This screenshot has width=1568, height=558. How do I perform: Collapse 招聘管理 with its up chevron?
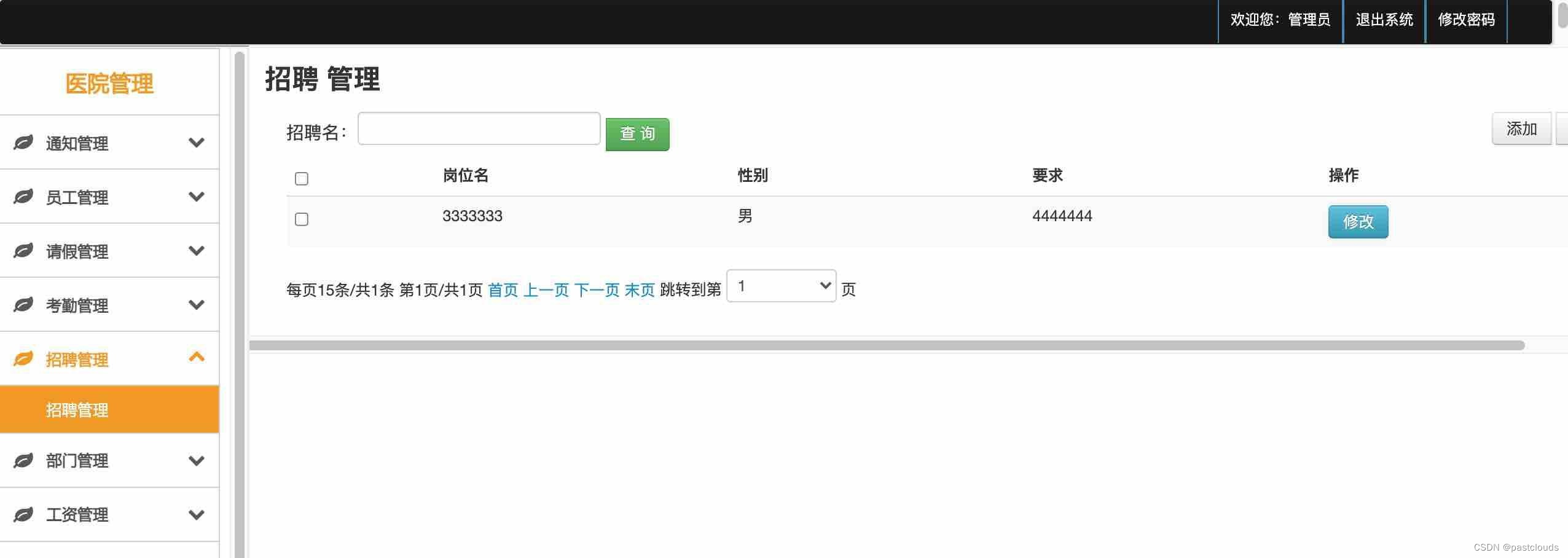[x=197, y=357]
